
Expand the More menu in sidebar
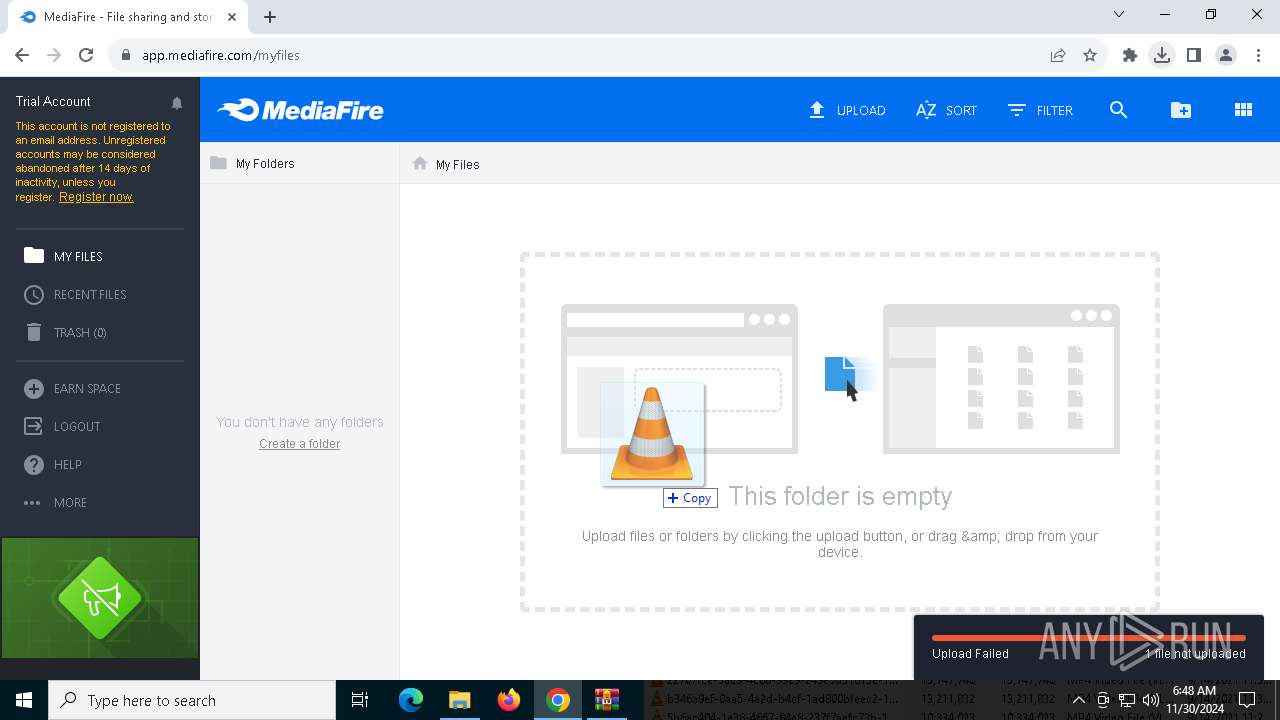[56, 502]
